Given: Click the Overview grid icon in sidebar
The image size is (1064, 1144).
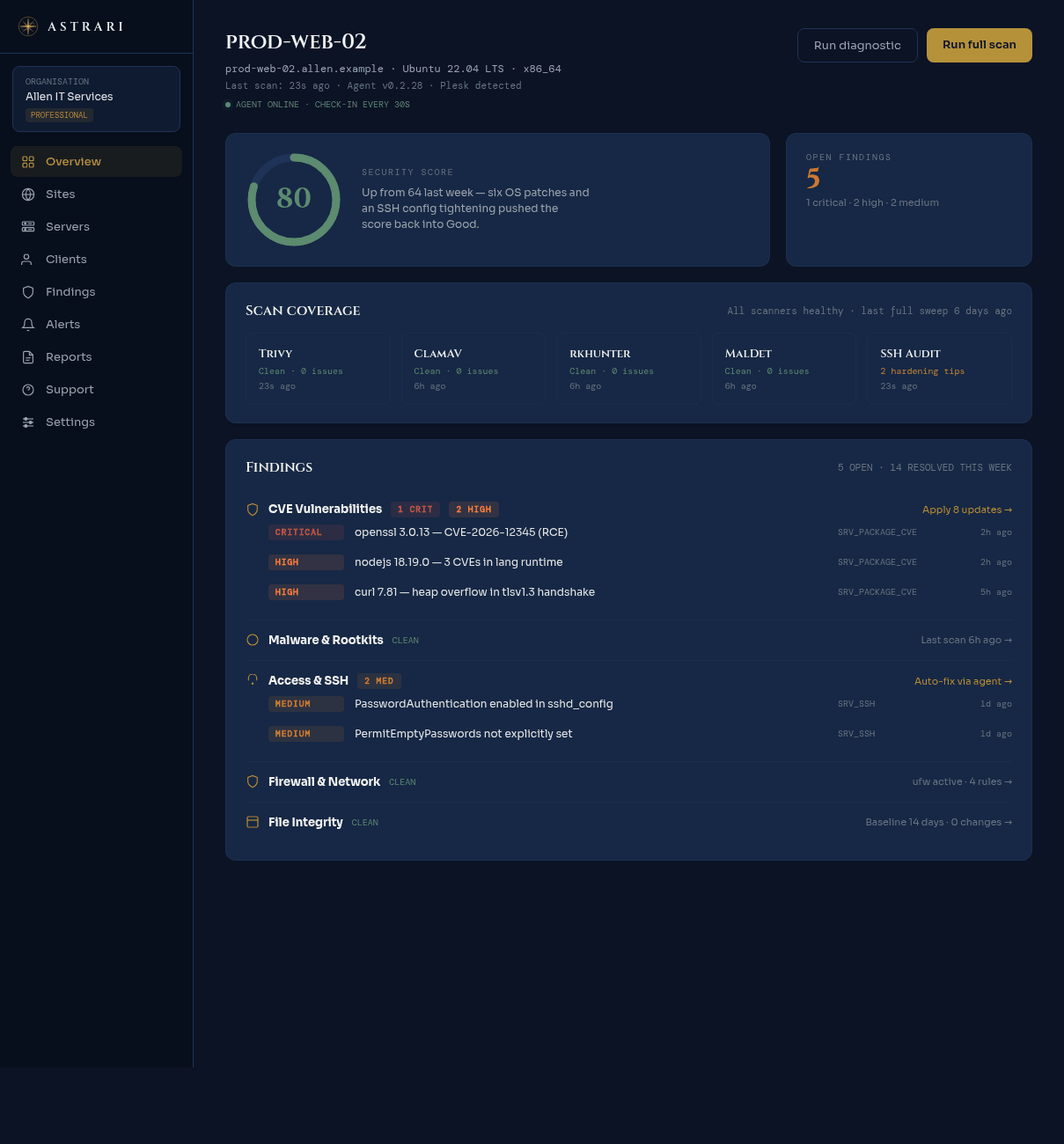Looking at the screenshot, I should click(x=28, y=162).
